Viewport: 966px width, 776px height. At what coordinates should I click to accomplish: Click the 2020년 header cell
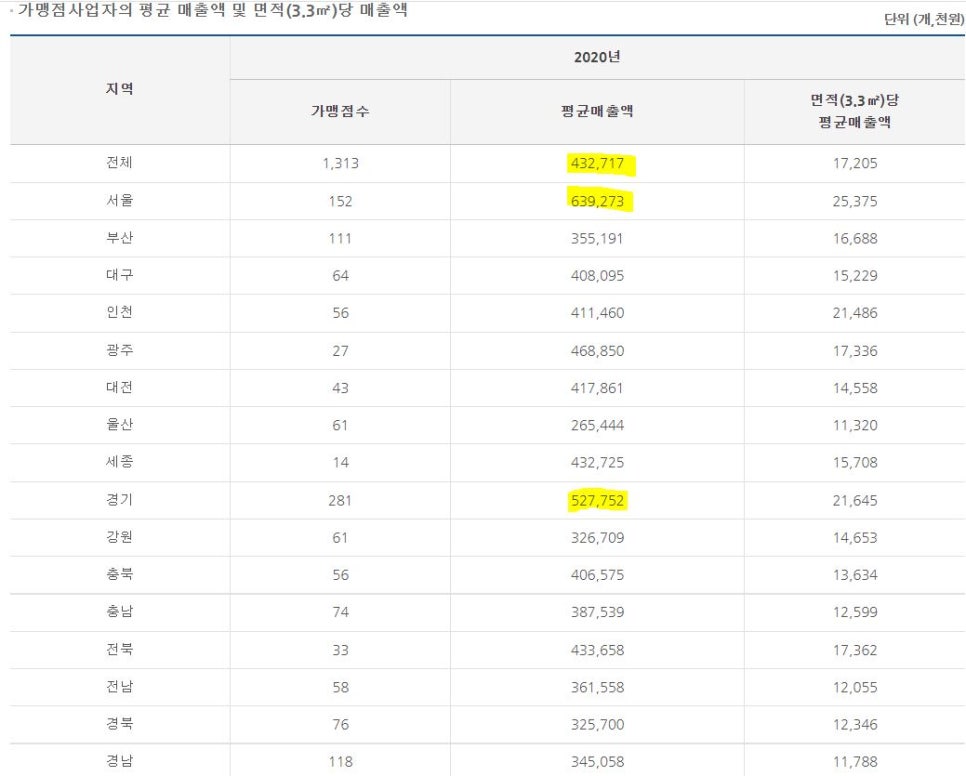(x=597, y=57)
